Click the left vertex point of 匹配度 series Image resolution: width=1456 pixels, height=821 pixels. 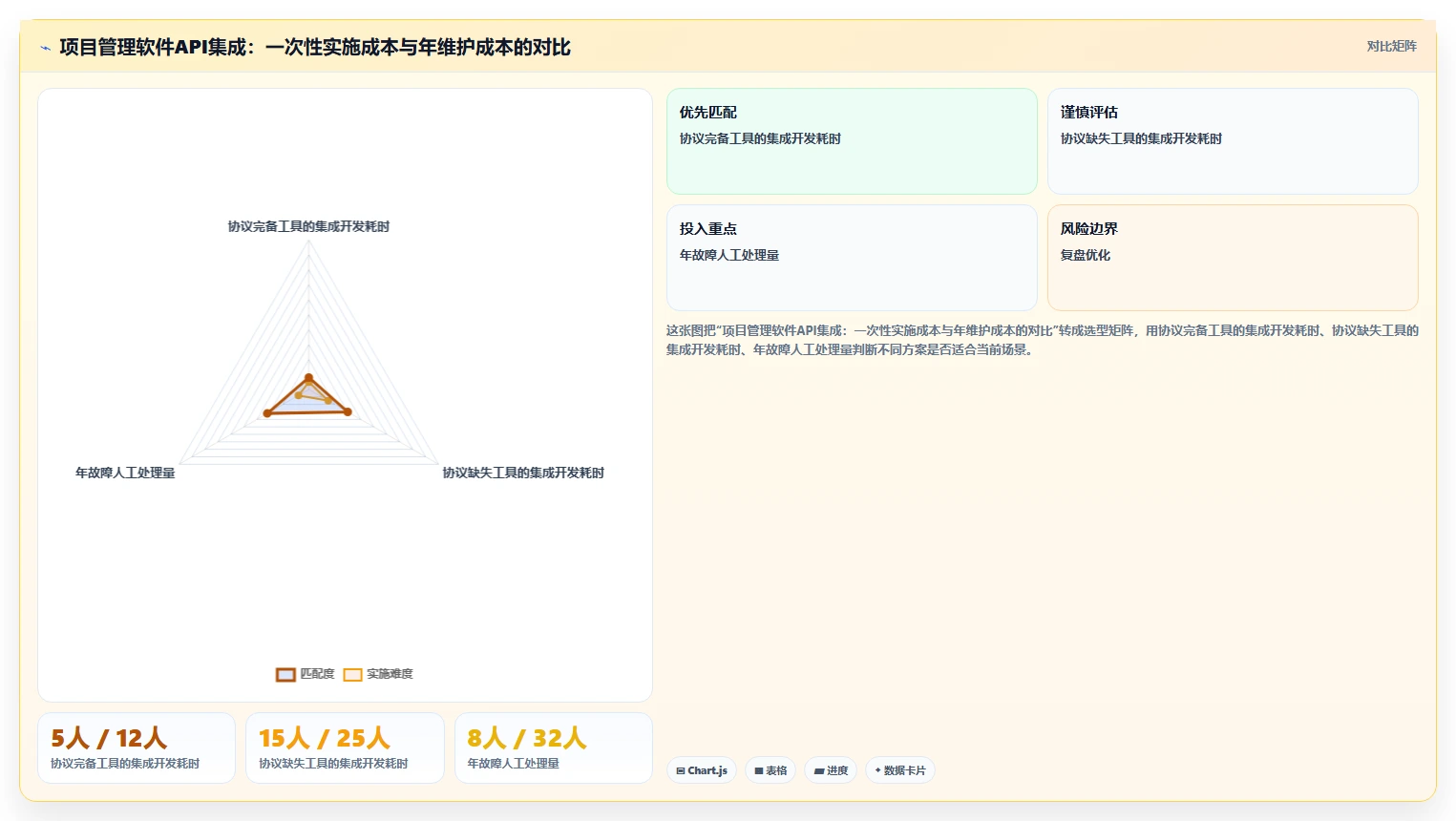267,412
